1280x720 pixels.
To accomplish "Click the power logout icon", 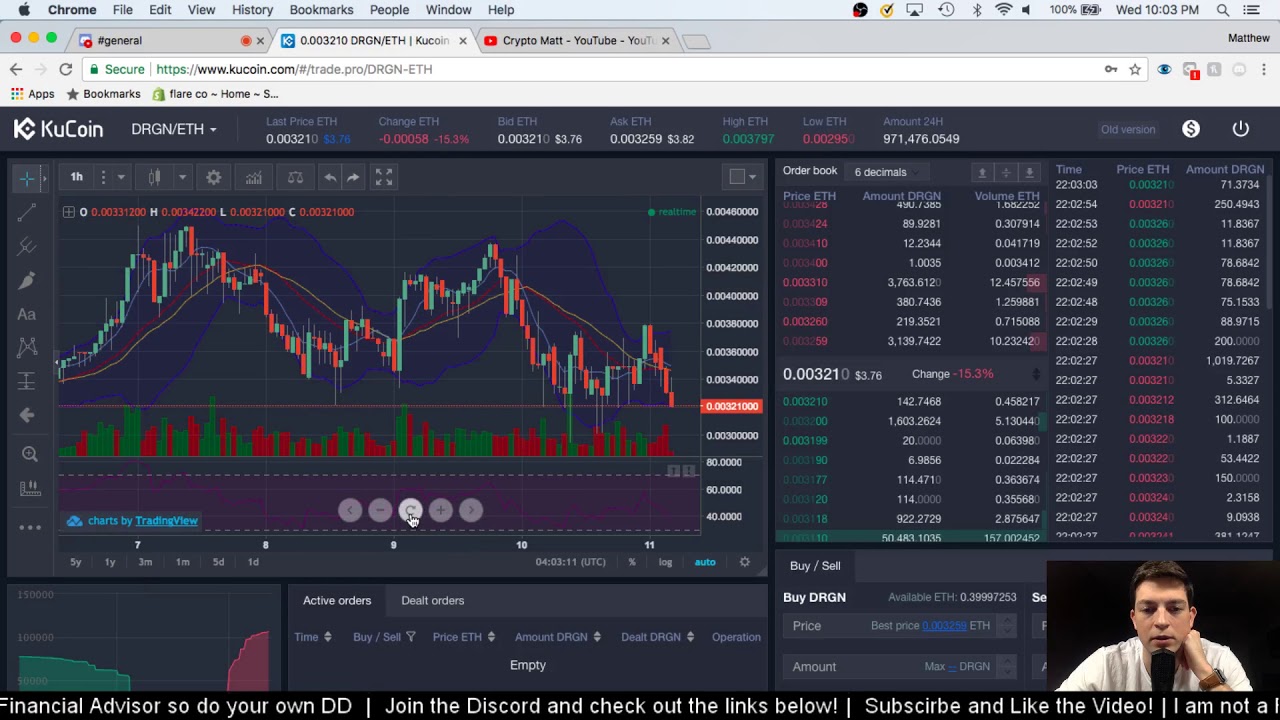I will [x=1241, y=129].
